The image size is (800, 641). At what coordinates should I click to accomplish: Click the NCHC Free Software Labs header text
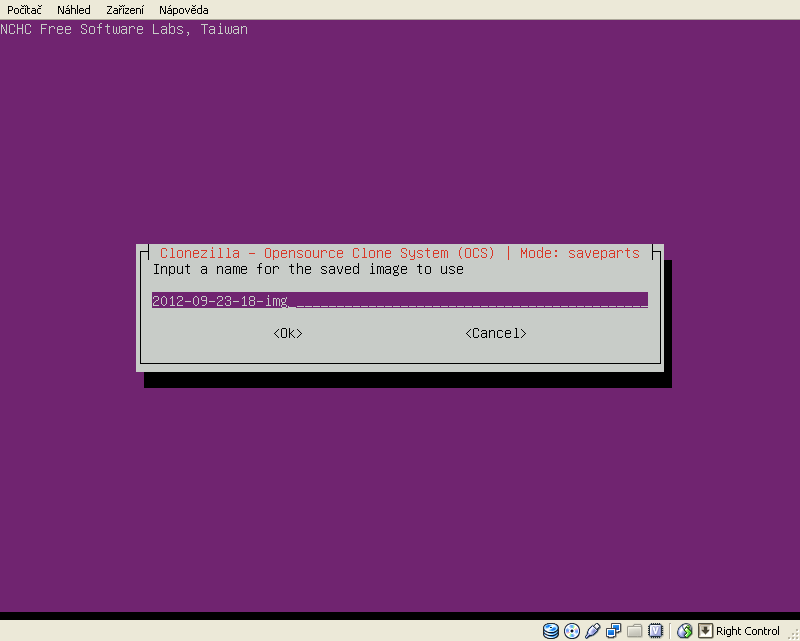[124, 29]
